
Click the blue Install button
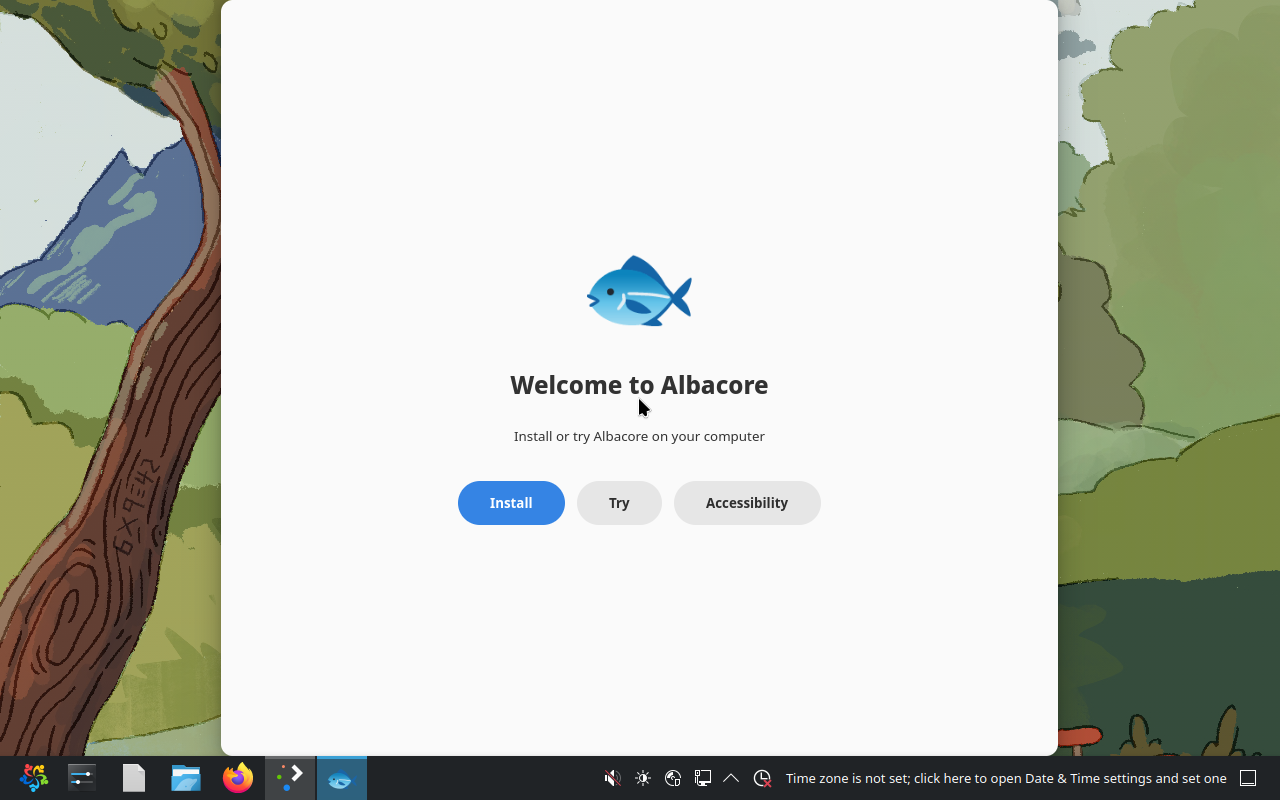511,503
